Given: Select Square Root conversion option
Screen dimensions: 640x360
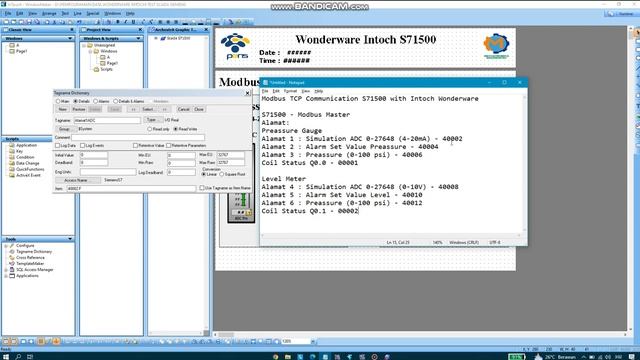Looking at the screenshot, I should [x=222, y=174].
